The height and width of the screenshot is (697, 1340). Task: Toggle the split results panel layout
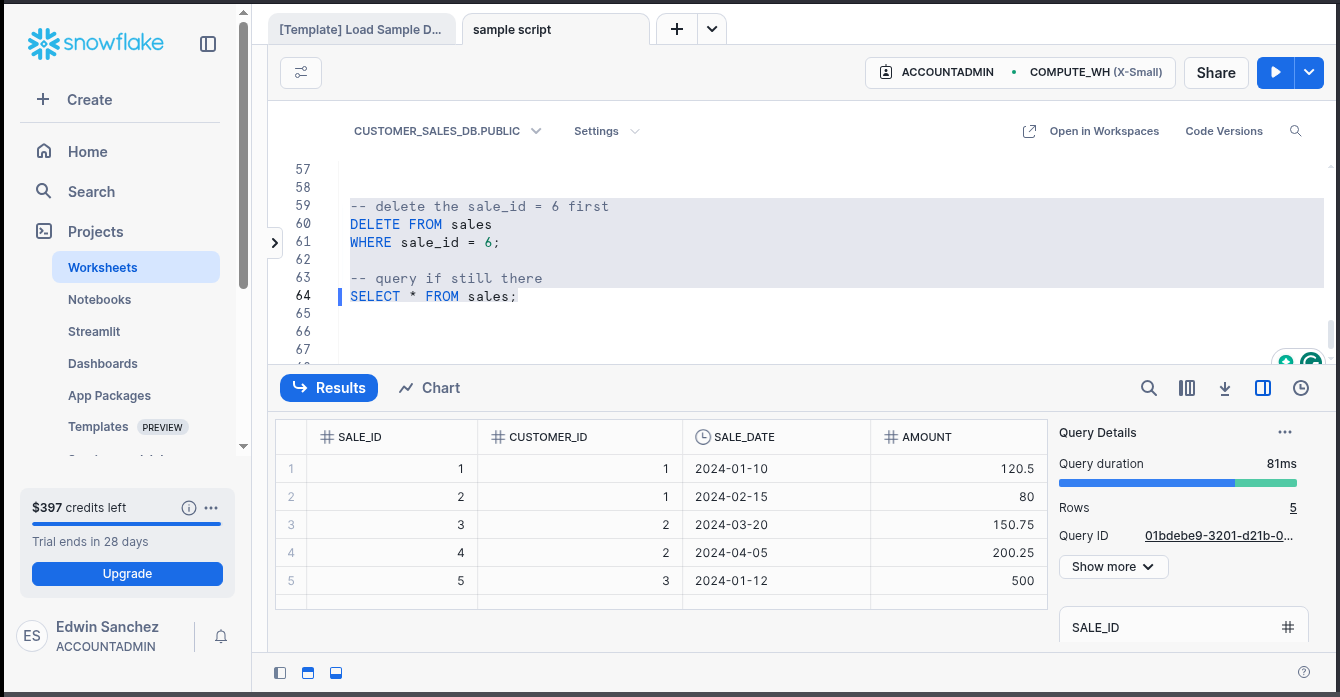(1262, 387)
